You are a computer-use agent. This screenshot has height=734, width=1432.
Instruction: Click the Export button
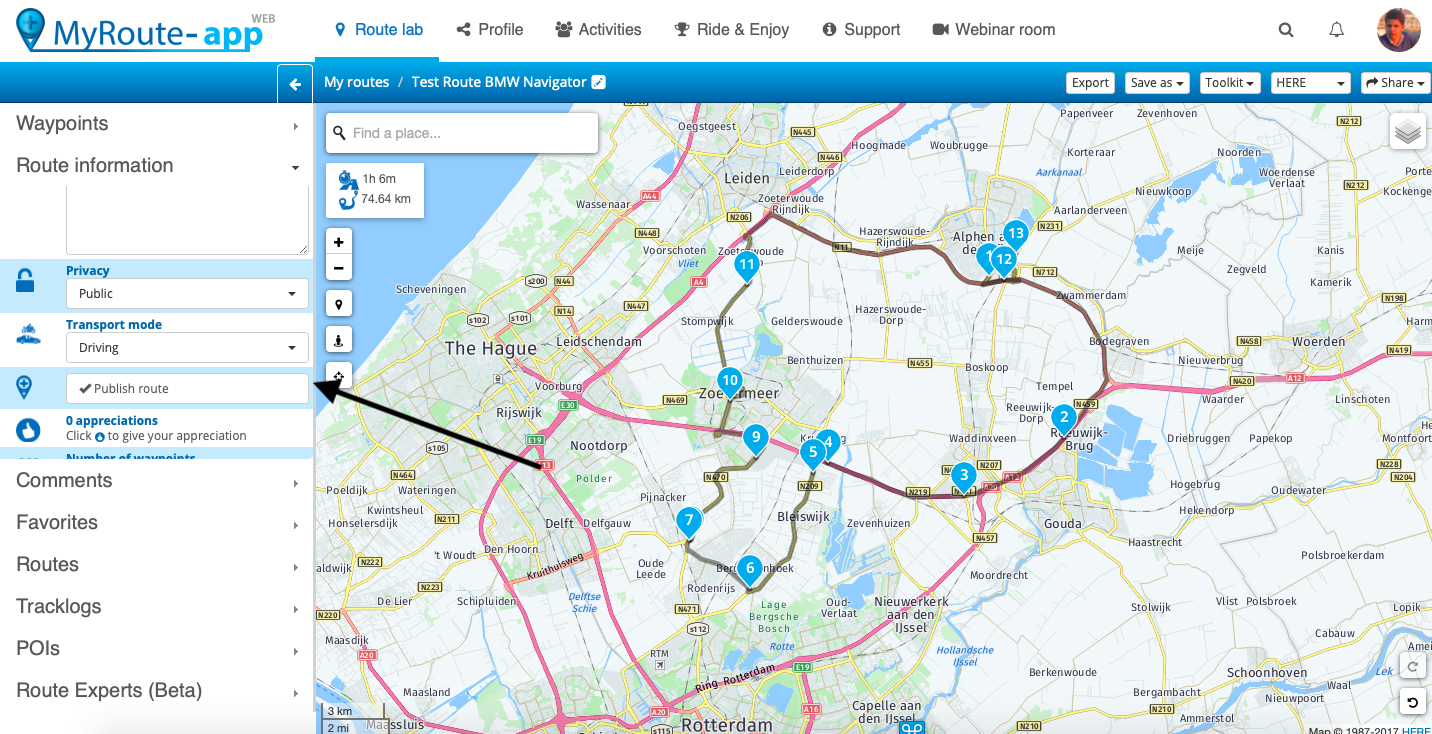pyautogui.click(x=1090, y=83)
